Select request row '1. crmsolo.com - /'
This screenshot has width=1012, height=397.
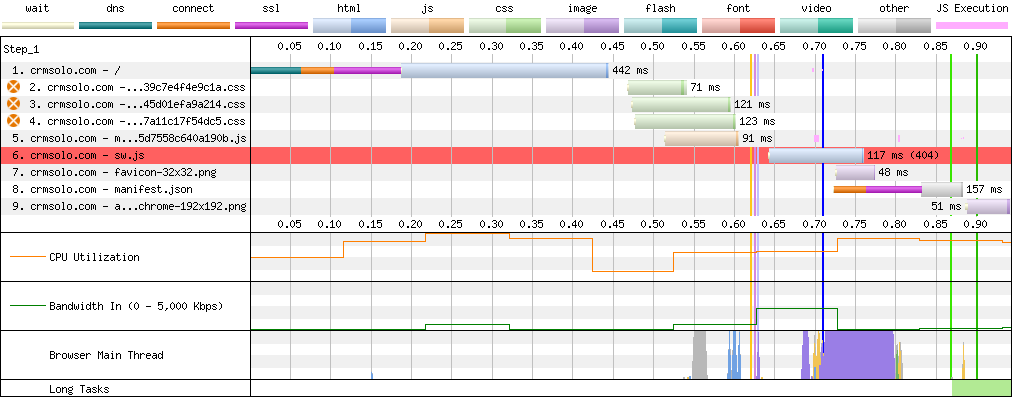coord(506,70)
